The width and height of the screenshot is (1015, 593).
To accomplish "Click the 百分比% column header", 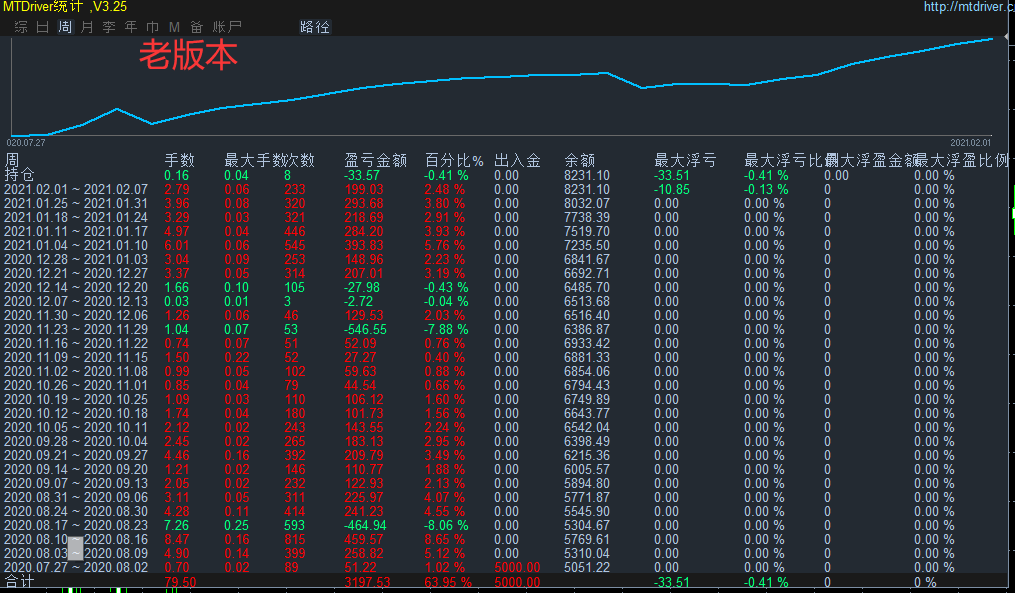I will pos(454,161).
